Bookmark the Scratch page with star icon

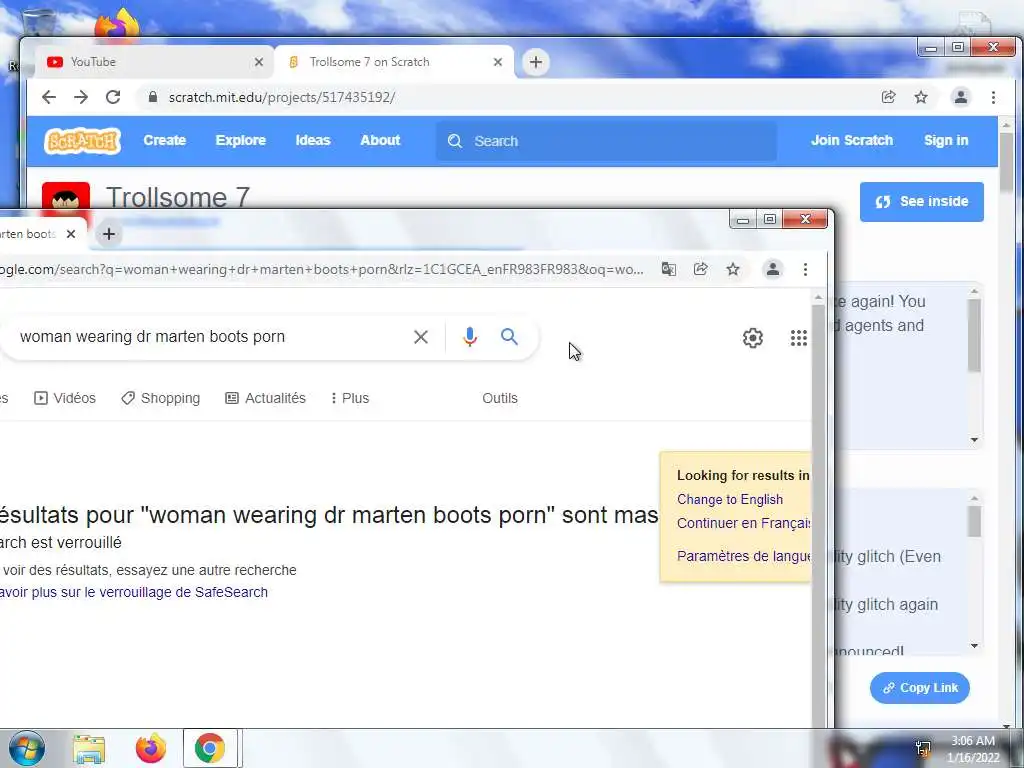(x=921, y=97)
